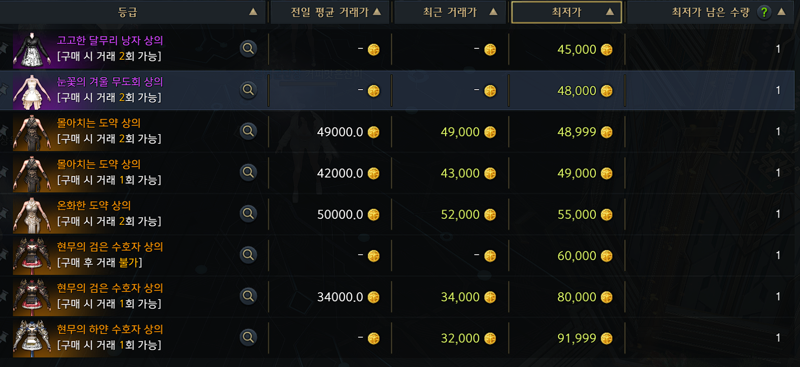
Task: Preview 고고한 달무리 낭자 상의 with magnifier icon
Action: coord(248,49)
